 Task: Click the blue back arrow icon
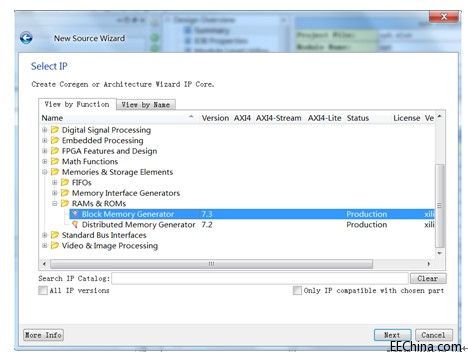pyautogui.click(x=26, y=38)
